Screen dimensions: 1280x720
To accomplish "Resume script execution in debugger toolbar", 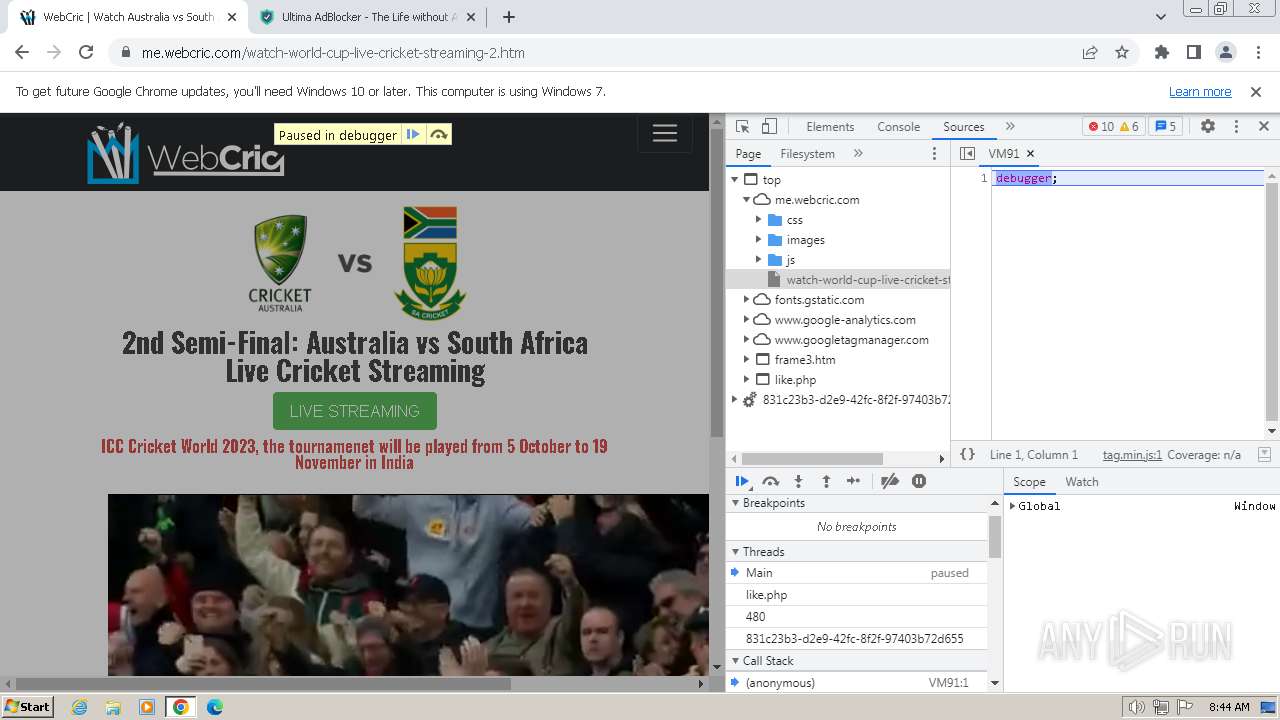I will [x=743, y=481].
